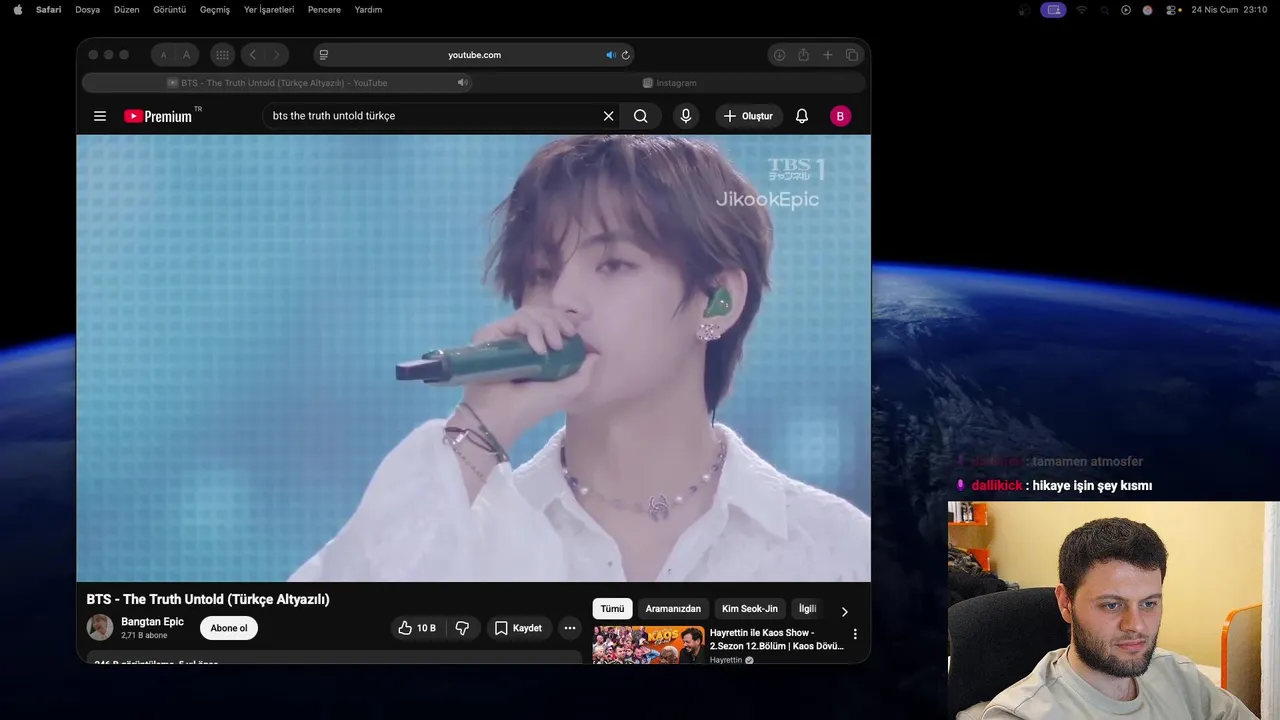Click the BTS - The Truth Untold video title
Viewport: 1280px width, 720px height.
pos(208,599)
